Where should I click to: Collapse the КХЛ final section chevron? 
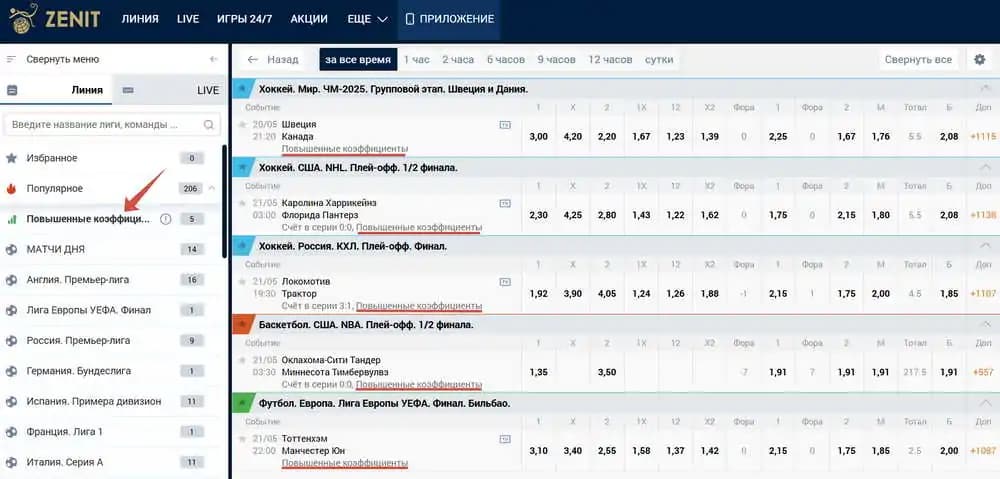984,246
